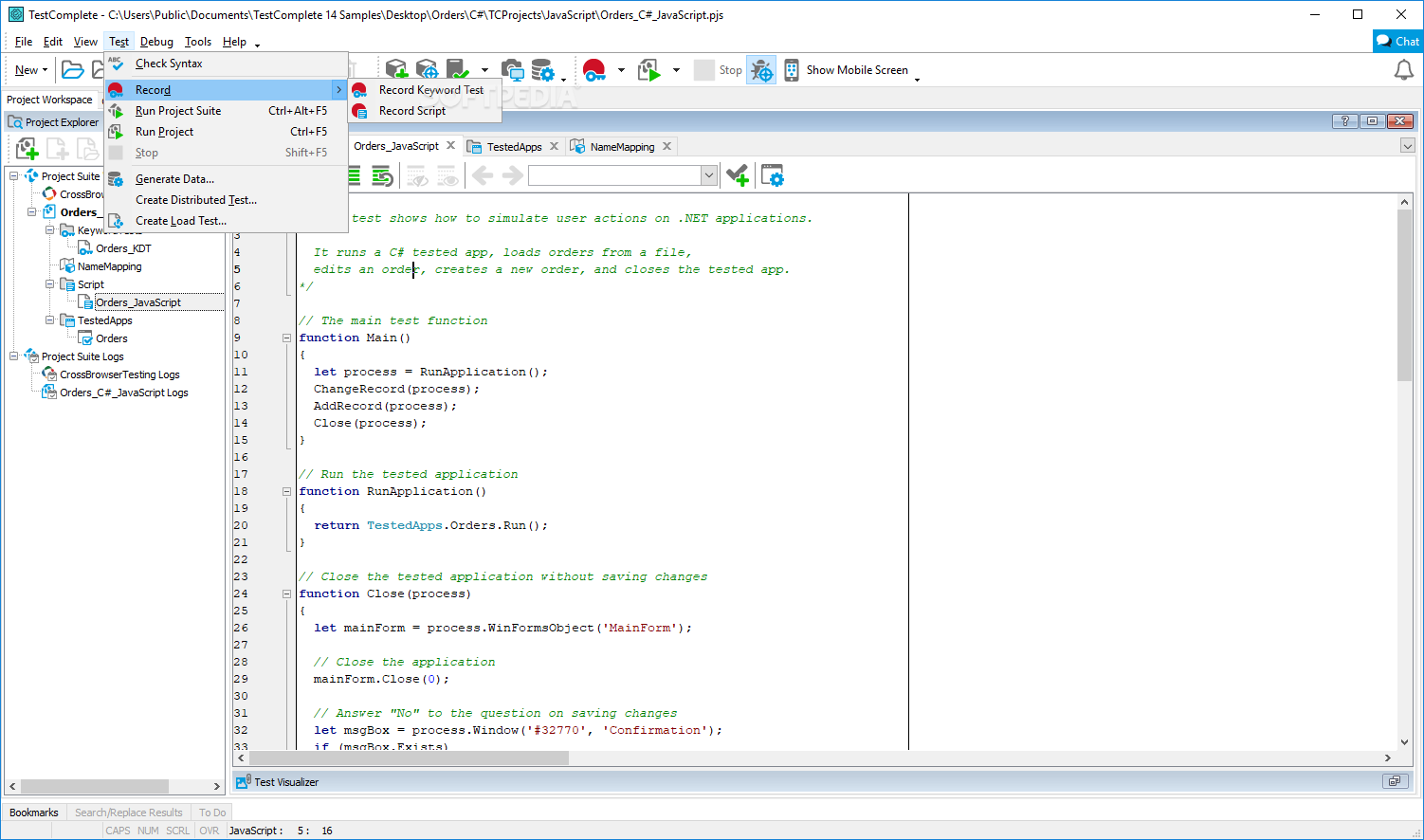
Task: Open the Chat button
Action: (1398, 41)
